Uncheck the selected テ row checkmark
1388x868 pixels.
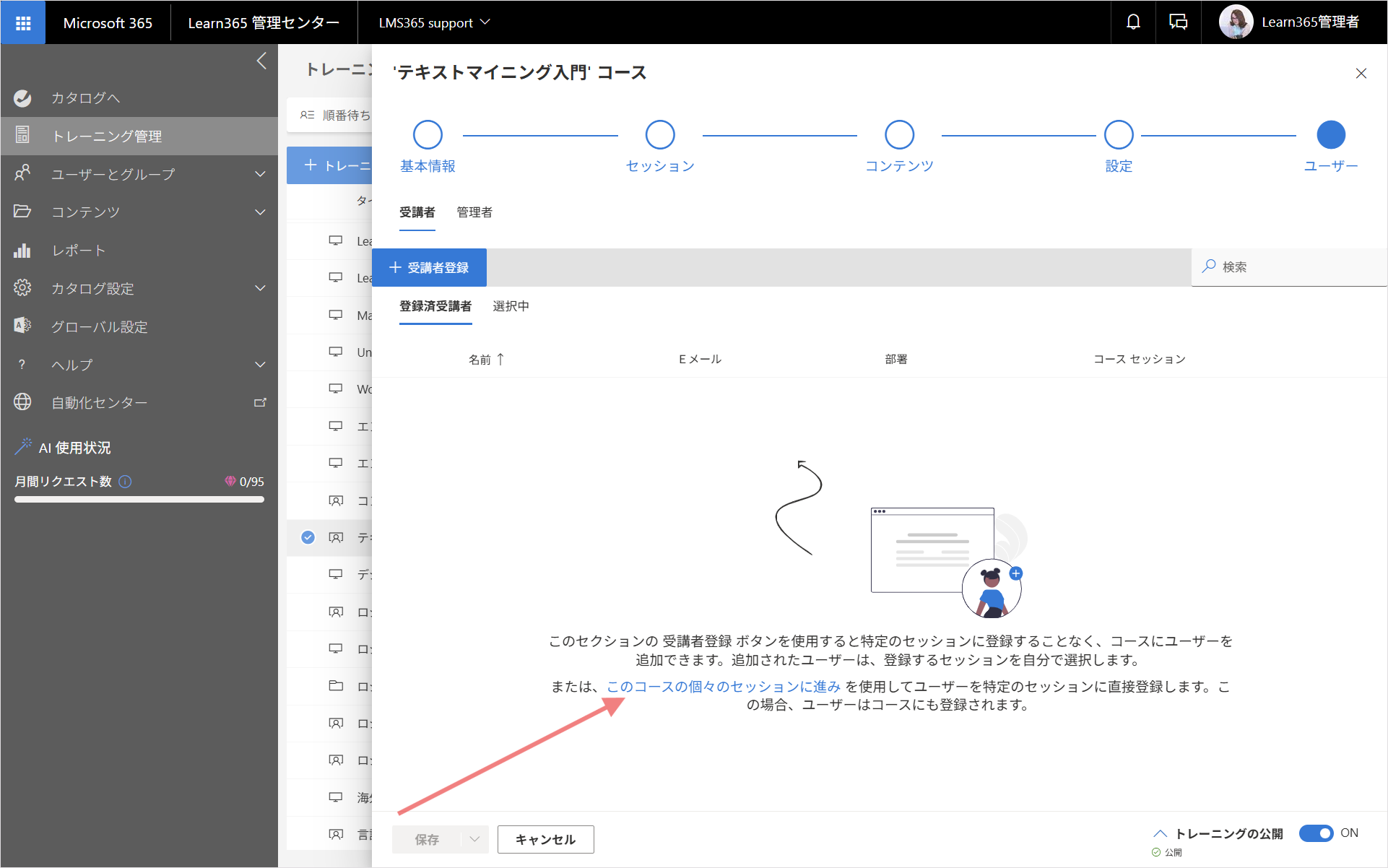(x=308, y=537)
